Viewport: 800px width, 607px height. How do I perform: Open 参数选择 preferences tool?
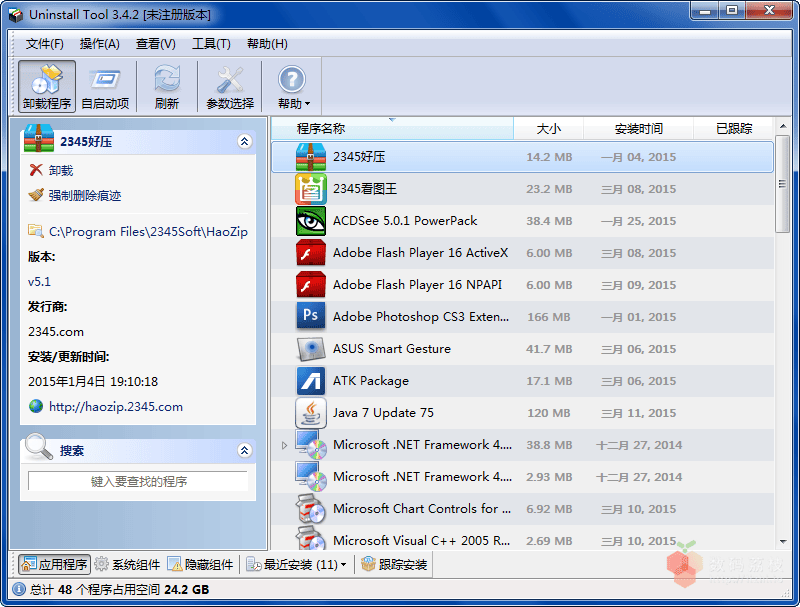(x=230, y=86)
